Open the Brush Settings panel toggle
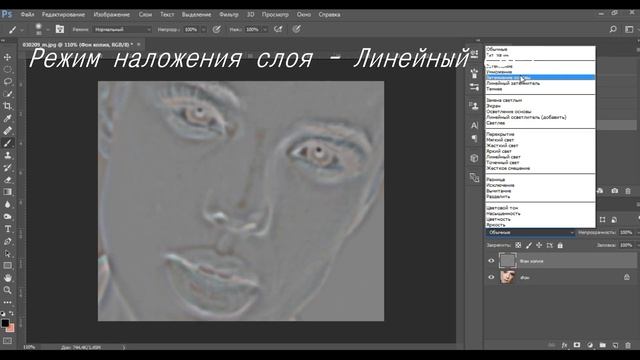 tap(60, 29)
